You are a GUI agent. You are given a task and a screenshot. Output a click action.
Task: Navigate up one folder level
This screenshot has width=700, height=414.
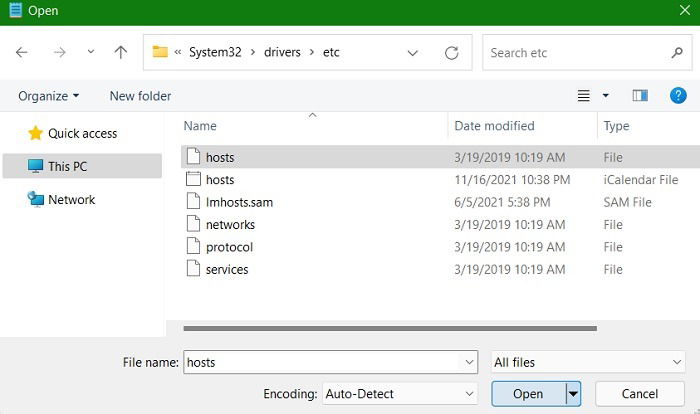tap(121, 52)
